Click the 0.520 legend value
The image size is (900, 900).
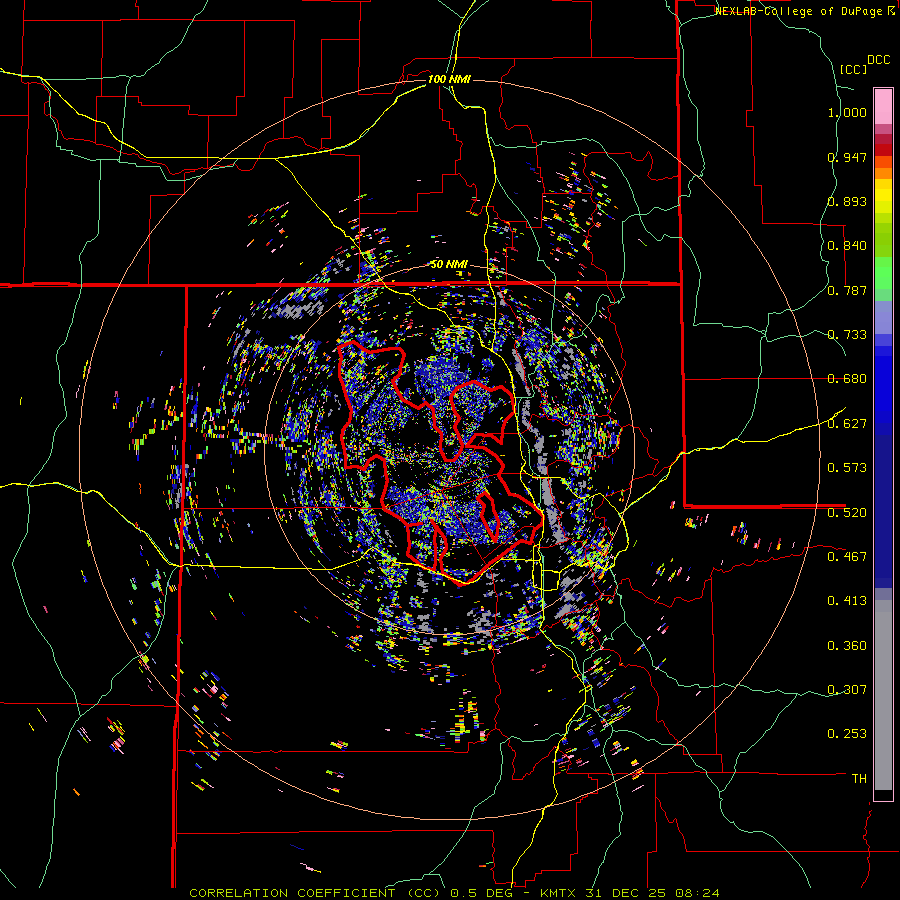click(847, 513)
